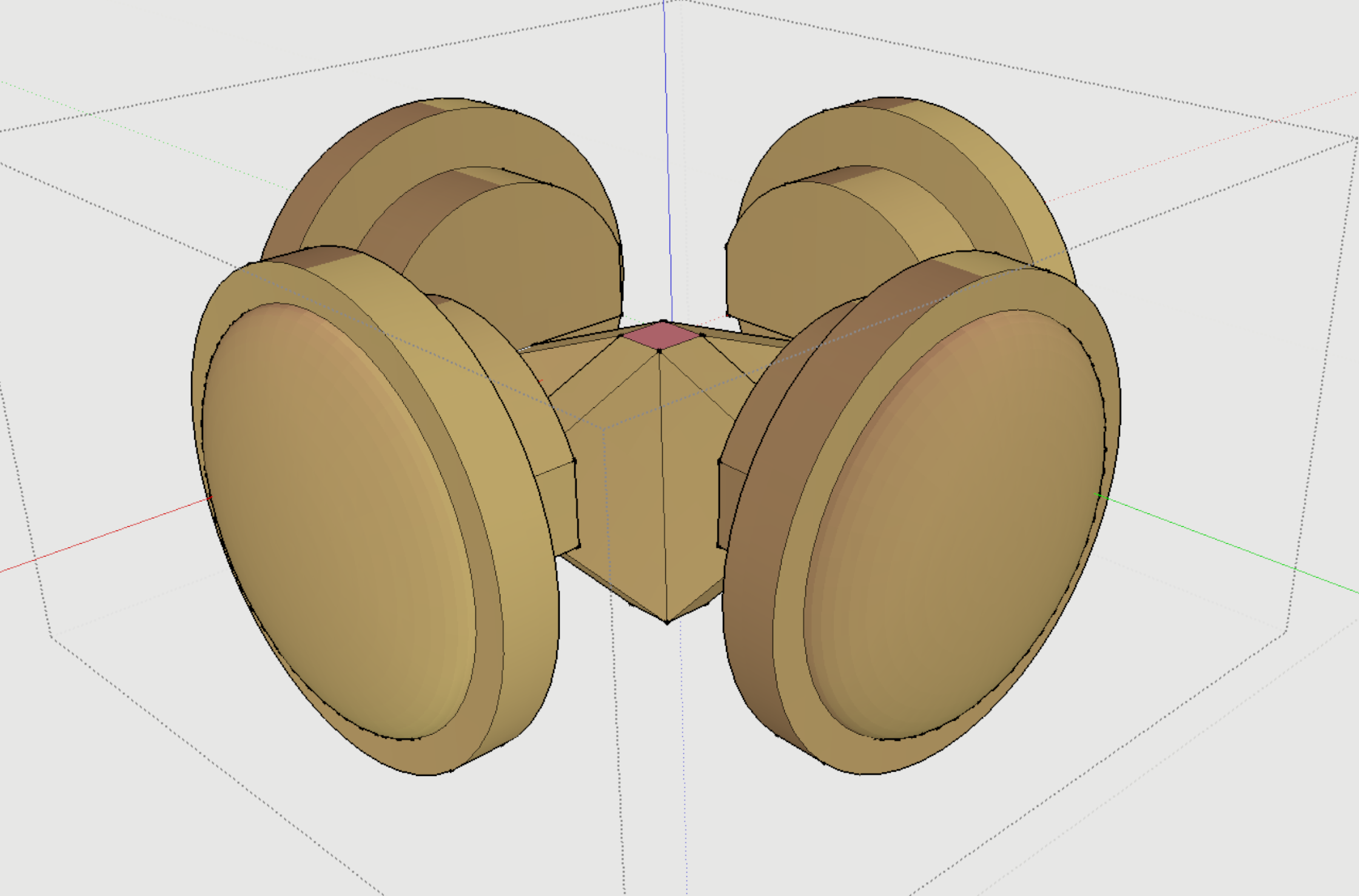The width and height of the screenshot is (1359, 896).
Task: Select the vertical center edge of the hub
Action: (x=663, y=485)
